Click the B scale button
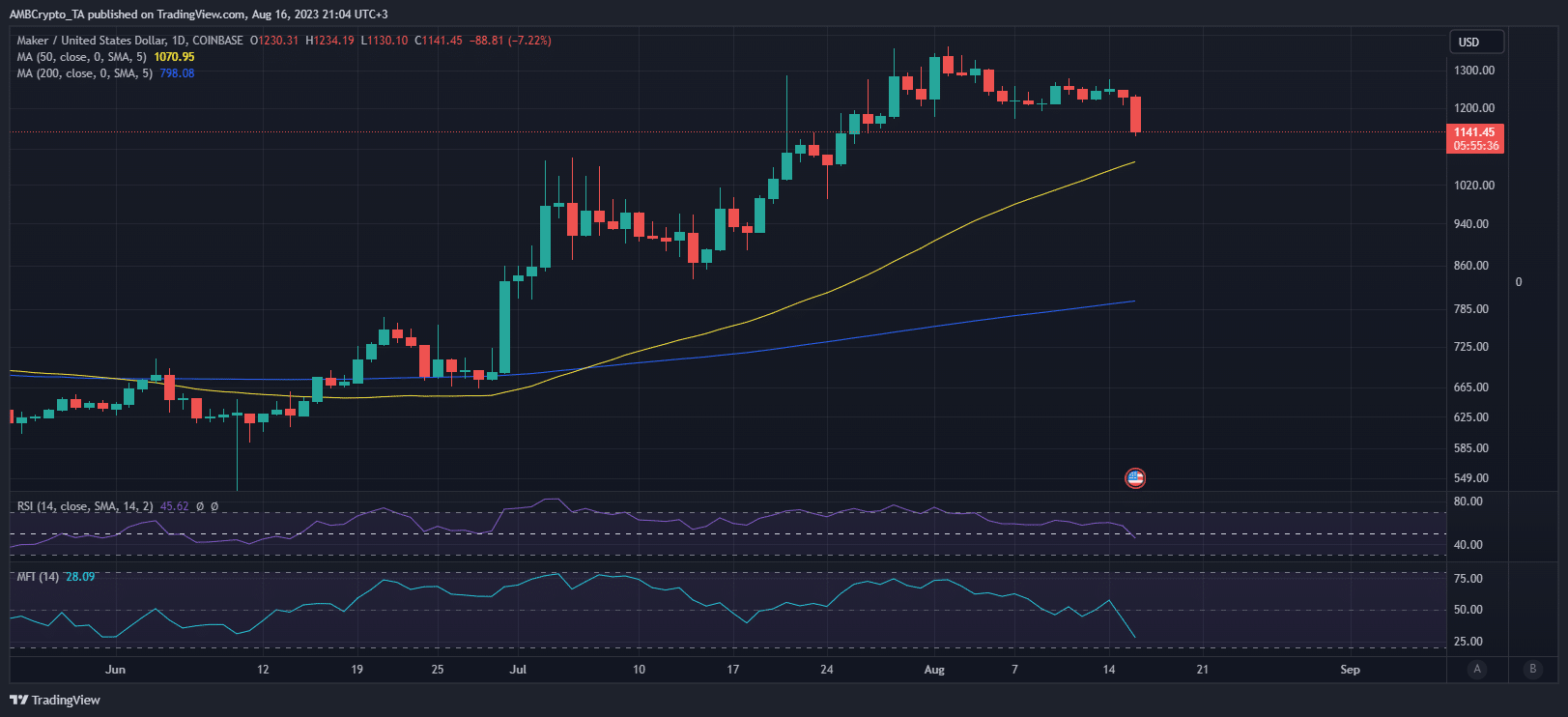Viewport: 1568px width, 717px height. pyautogui.click(x=1532, y=669)
